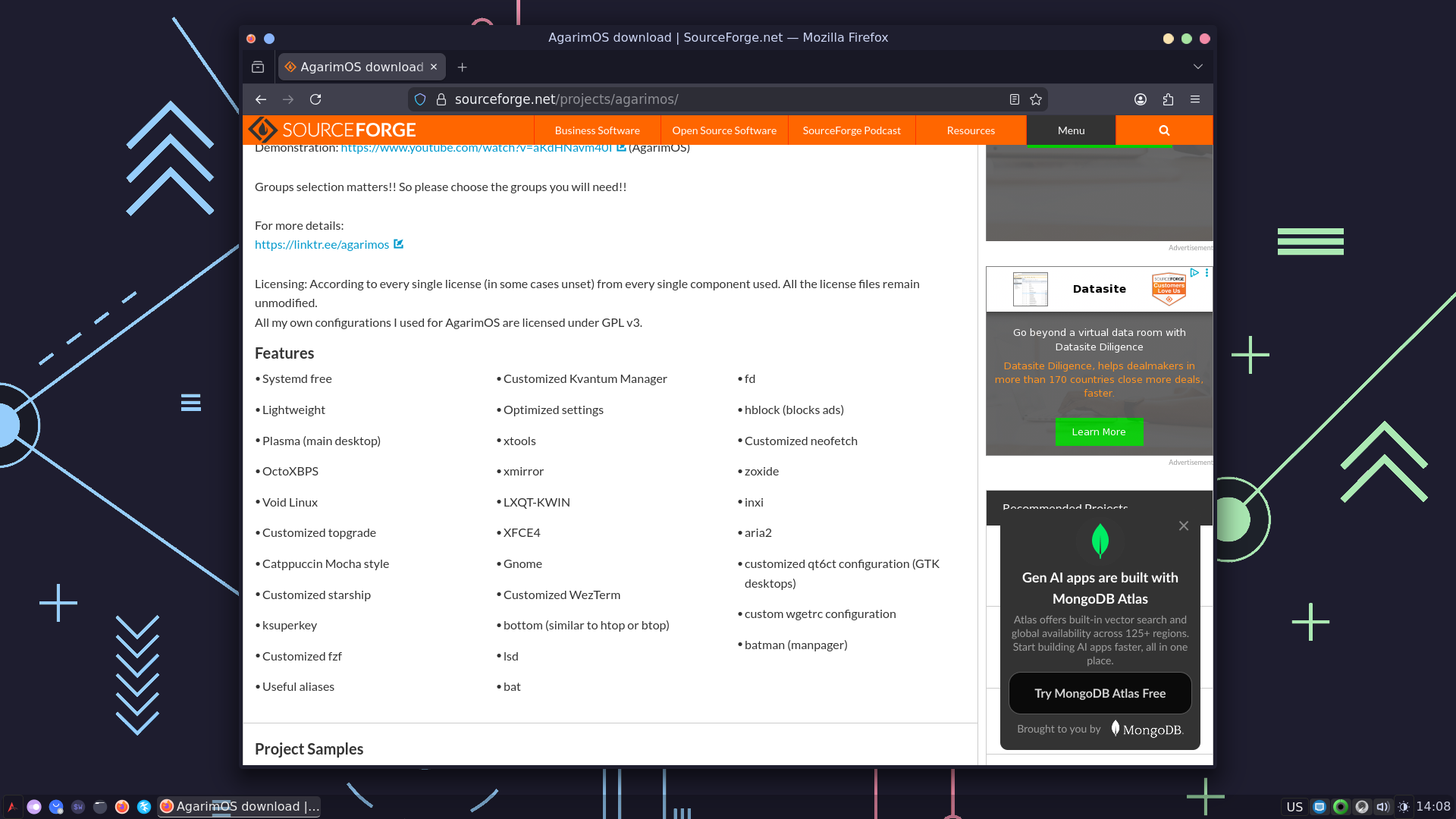This screenshot has width=1456, height=819.
Task: Bookmark this page with the star
Action: (x=1036, y=99)
